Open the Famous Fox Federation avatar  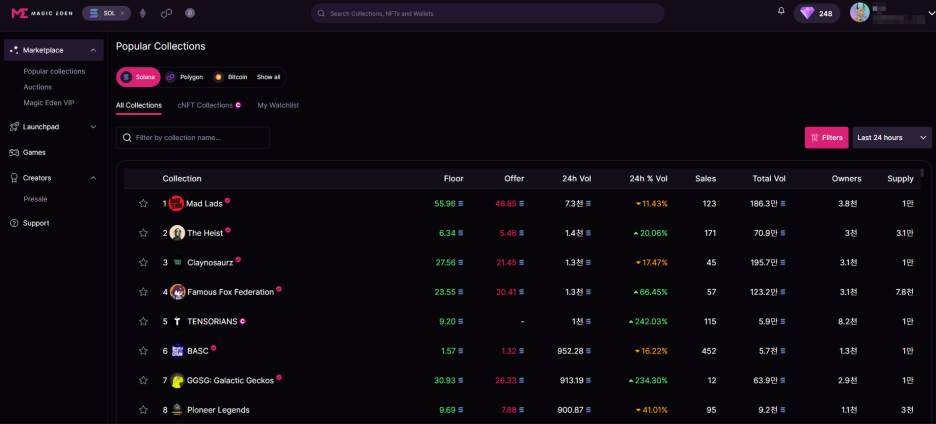click(x=177, y=292)
